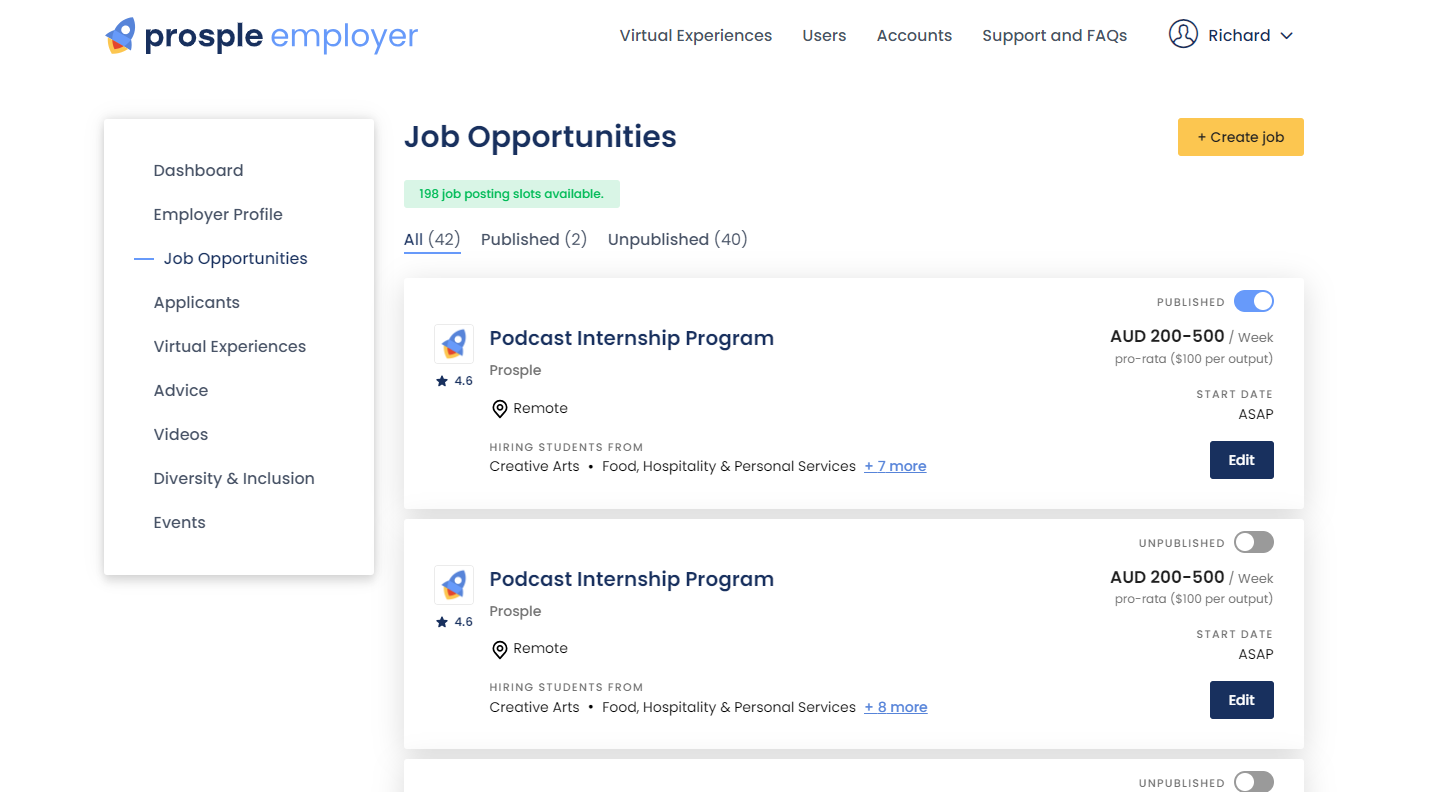
Task: Turn off the PUBLISHED toggle on first job
Action: [1254, 301]
